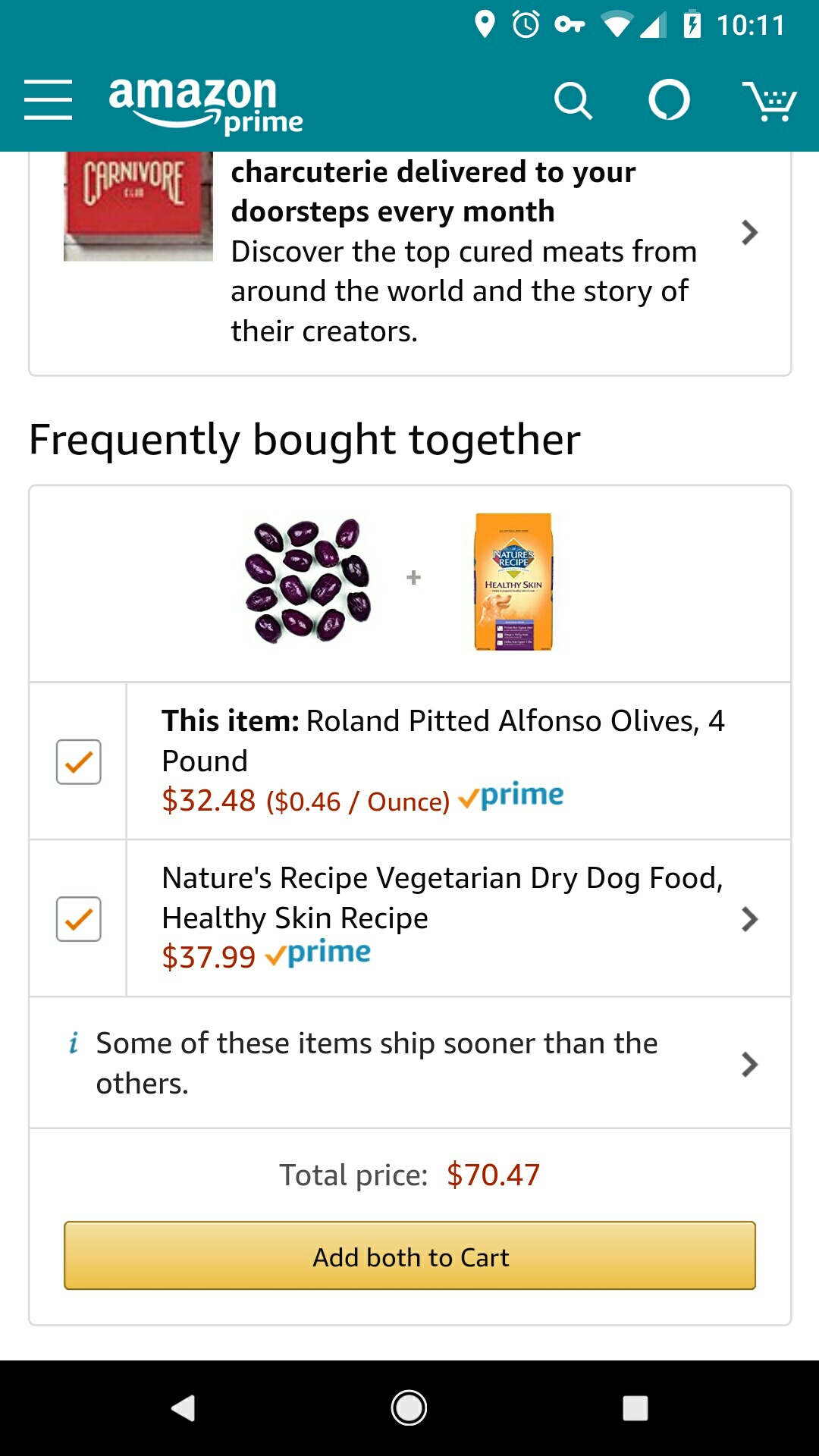Expand the Carnivore Club charcuterie chevron
819x1456 pixels.
coord(749,233)
